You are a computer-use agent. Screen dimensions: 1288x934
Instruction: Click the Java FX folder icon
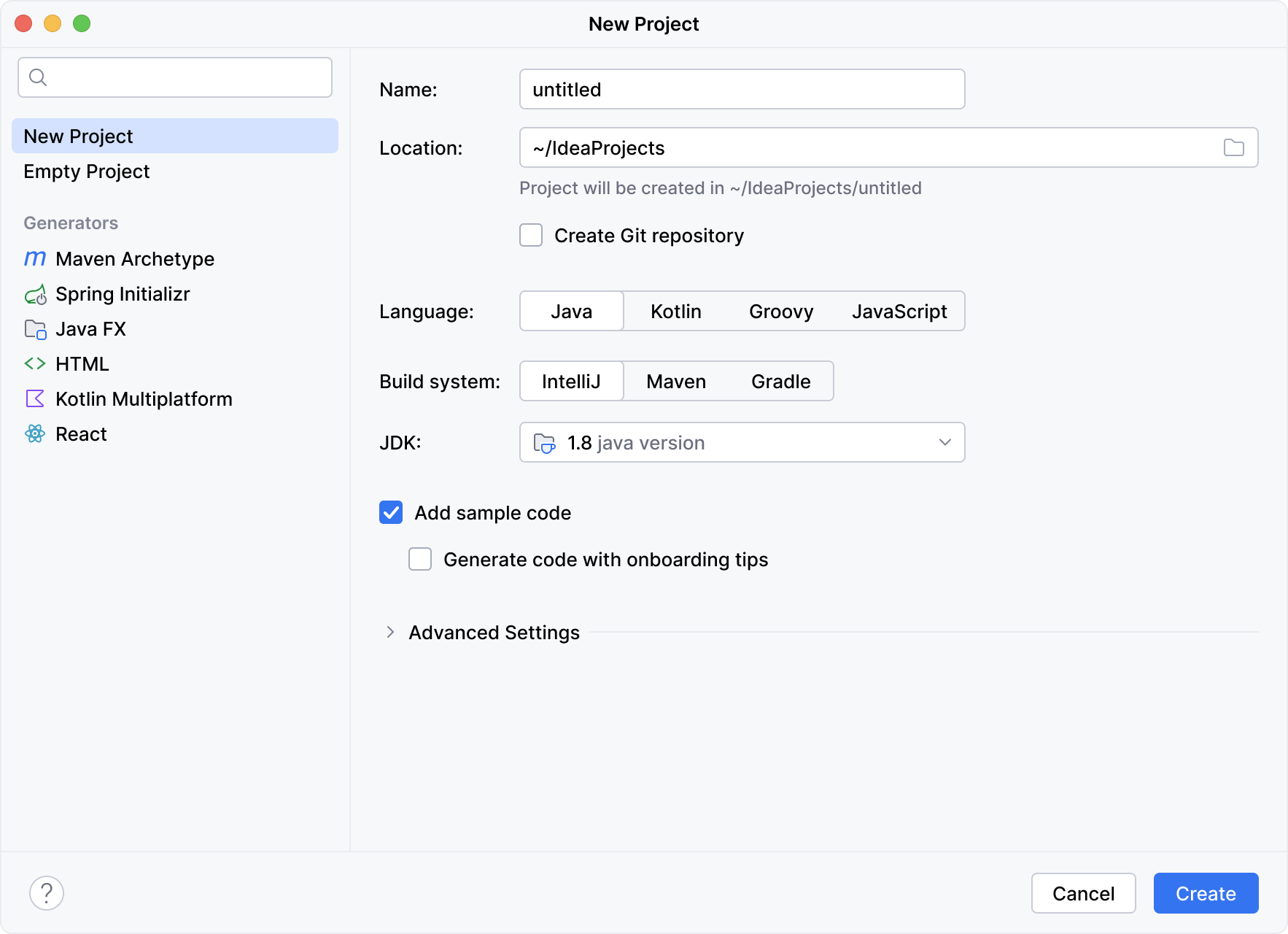point(35,329)
